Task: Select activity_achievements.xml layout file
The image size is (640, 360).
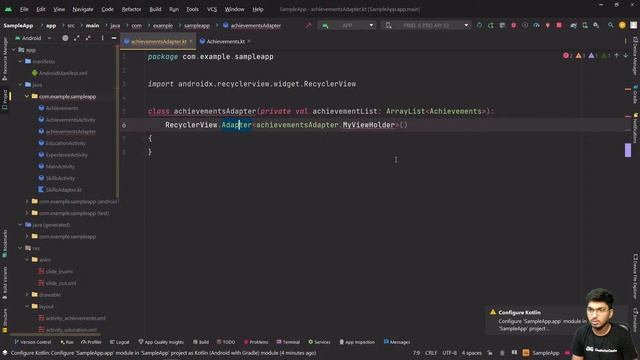Action: coord(72,318)
